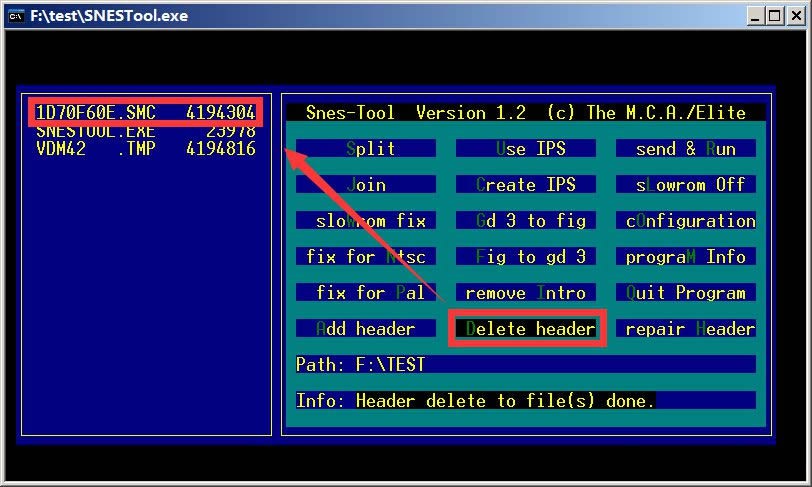Screen dimensions: 812x487
Task: Choose fix for Pal
Action: pos(366,293)
